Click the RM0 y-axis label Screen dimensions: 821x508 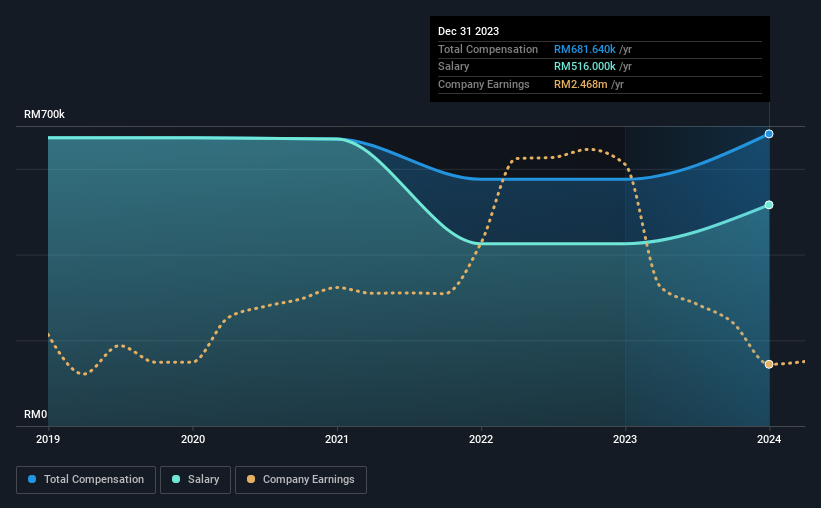tap(36, 414)
